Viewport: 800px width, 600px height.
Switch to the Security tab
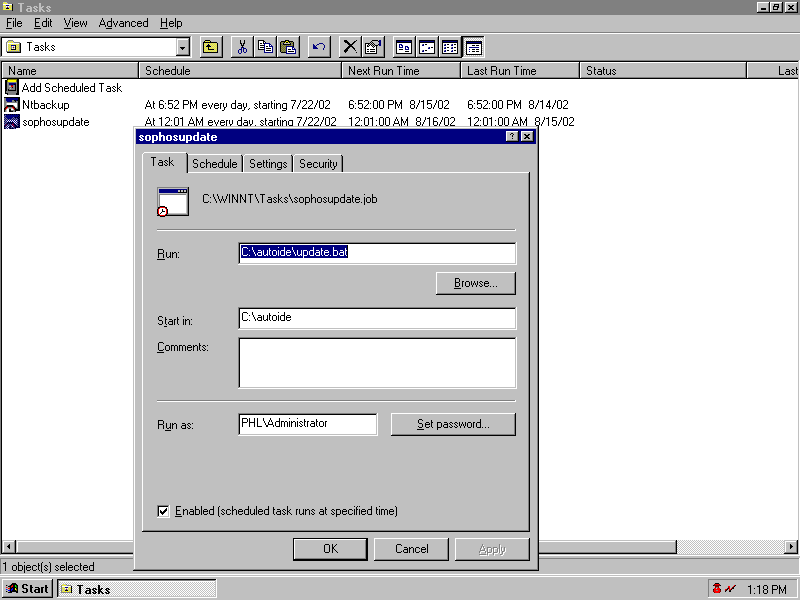(318, 164)
